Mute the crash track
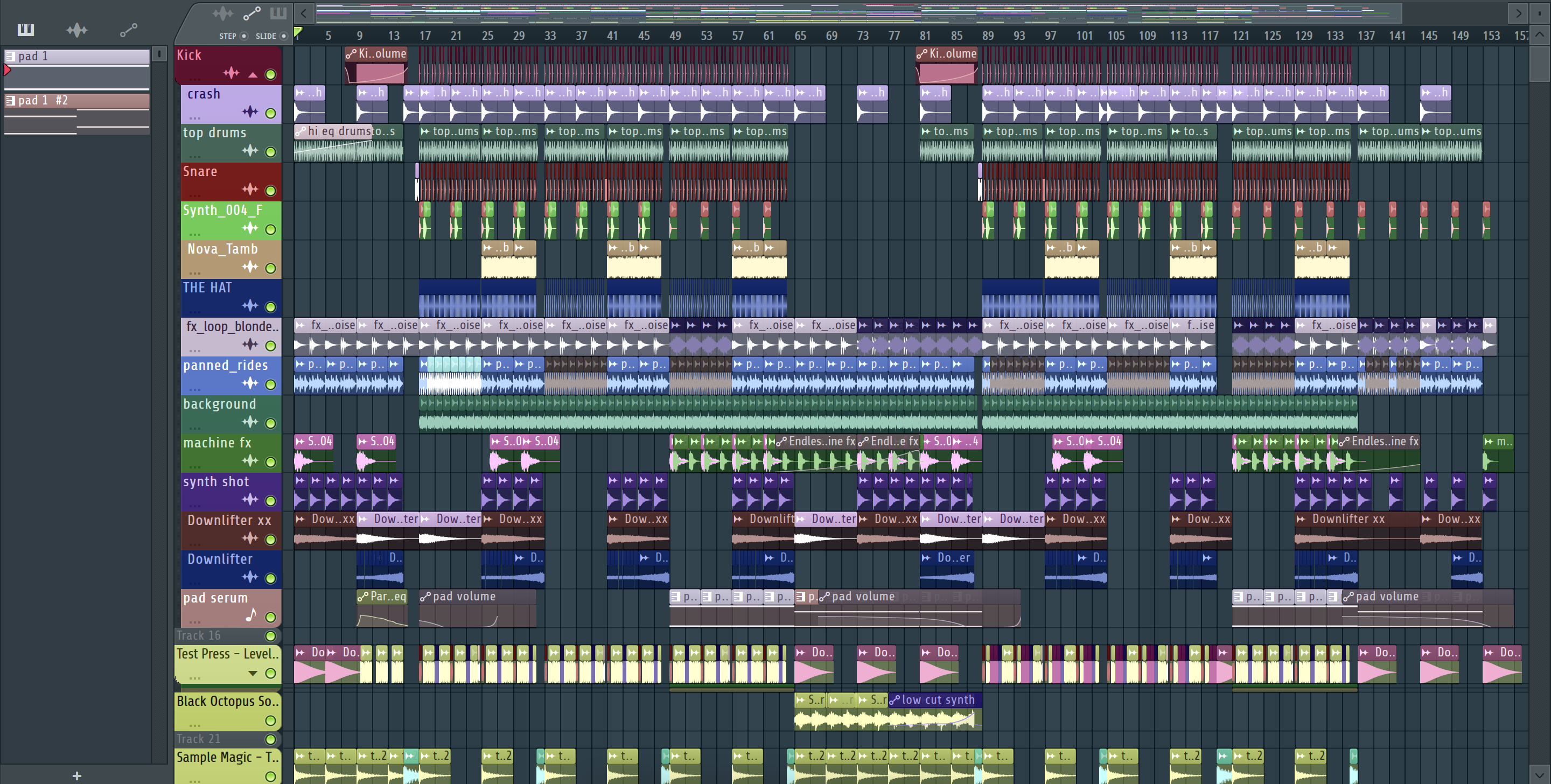Screen dimensions: 1551x784 [x=271, y=113]
